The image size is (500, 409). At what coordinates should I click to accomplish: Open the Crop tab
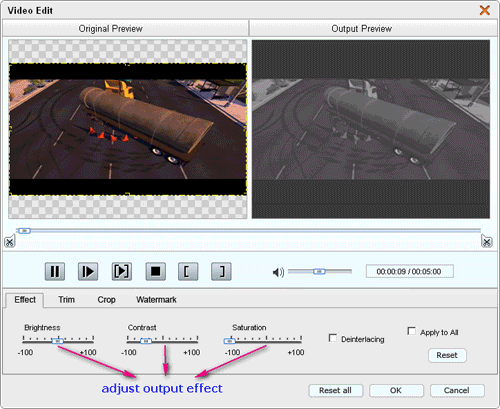[106, 300]
